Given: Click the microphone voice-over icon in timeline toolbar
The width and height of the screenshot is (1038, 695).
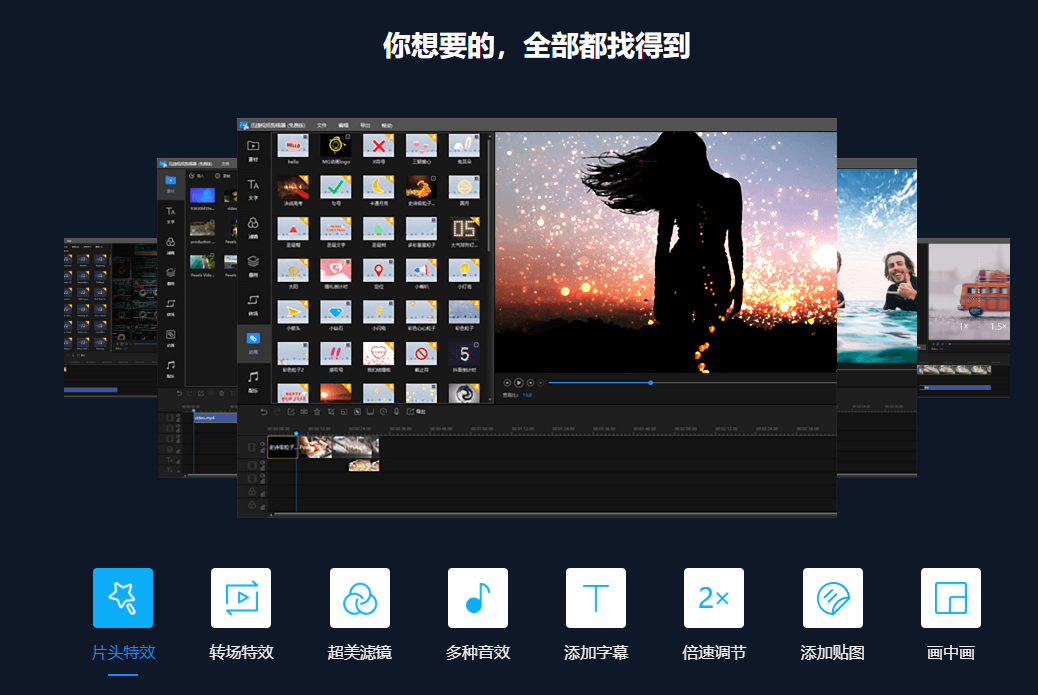Looking at the screenshot, I should pos(397,412).
